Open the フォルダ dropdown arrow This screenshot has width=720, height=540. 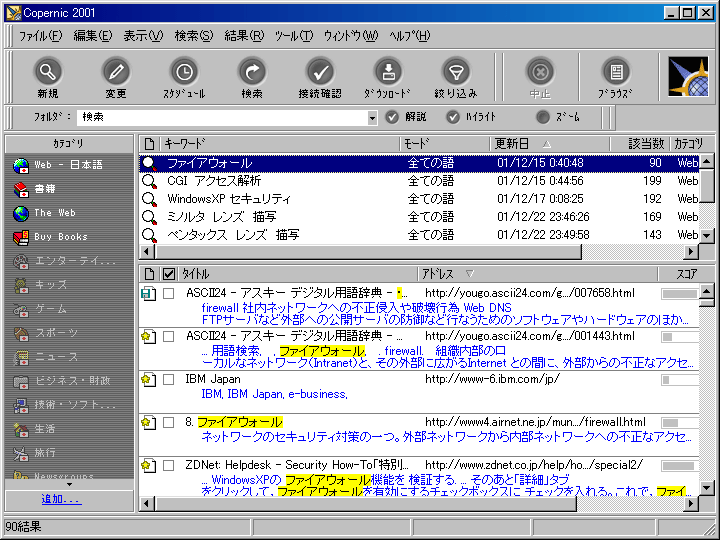point(372,118)
